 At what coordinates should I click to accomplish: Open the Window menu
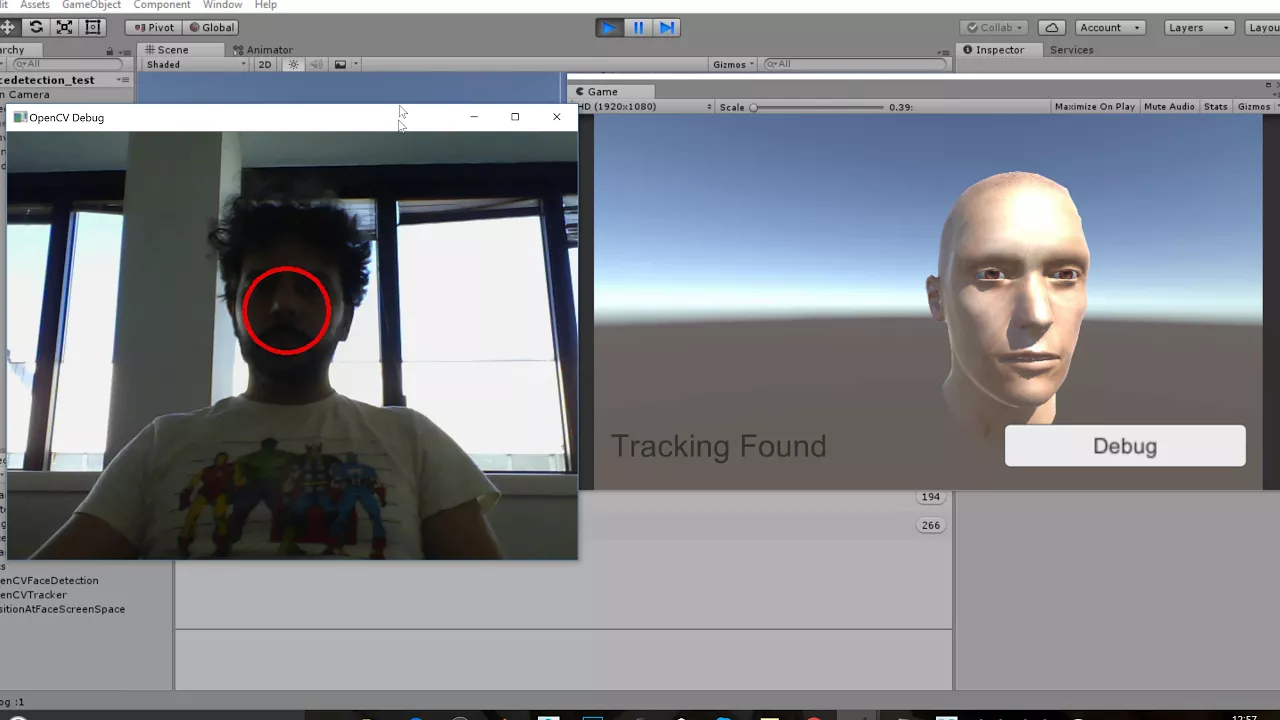(x=222, y=5)
